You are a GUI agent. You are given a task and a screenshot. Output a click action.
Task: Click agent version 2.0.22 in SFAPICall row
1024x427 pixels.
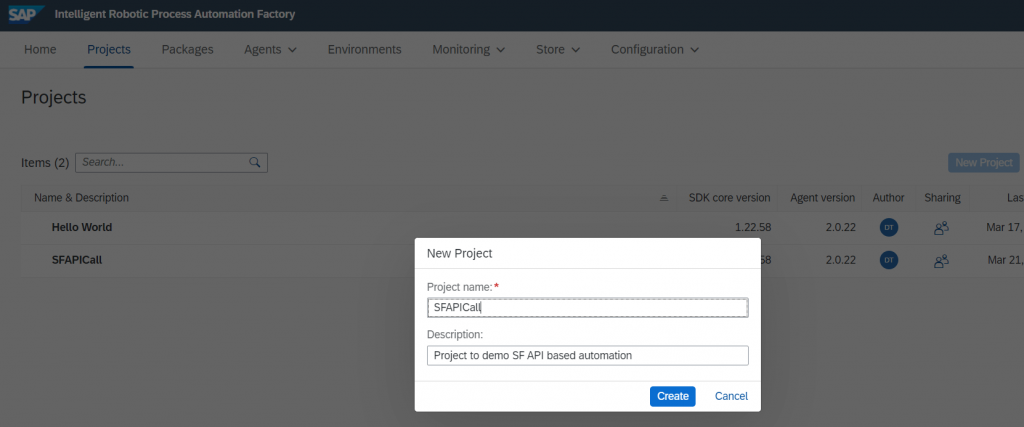click(841, 260)
